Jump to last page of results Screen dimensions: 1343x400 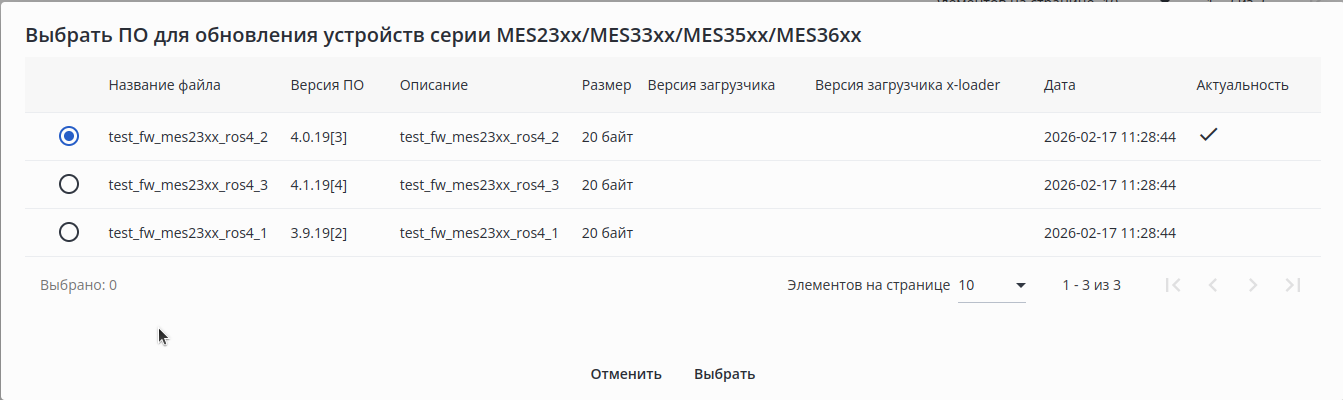(x=1293, y=285)
